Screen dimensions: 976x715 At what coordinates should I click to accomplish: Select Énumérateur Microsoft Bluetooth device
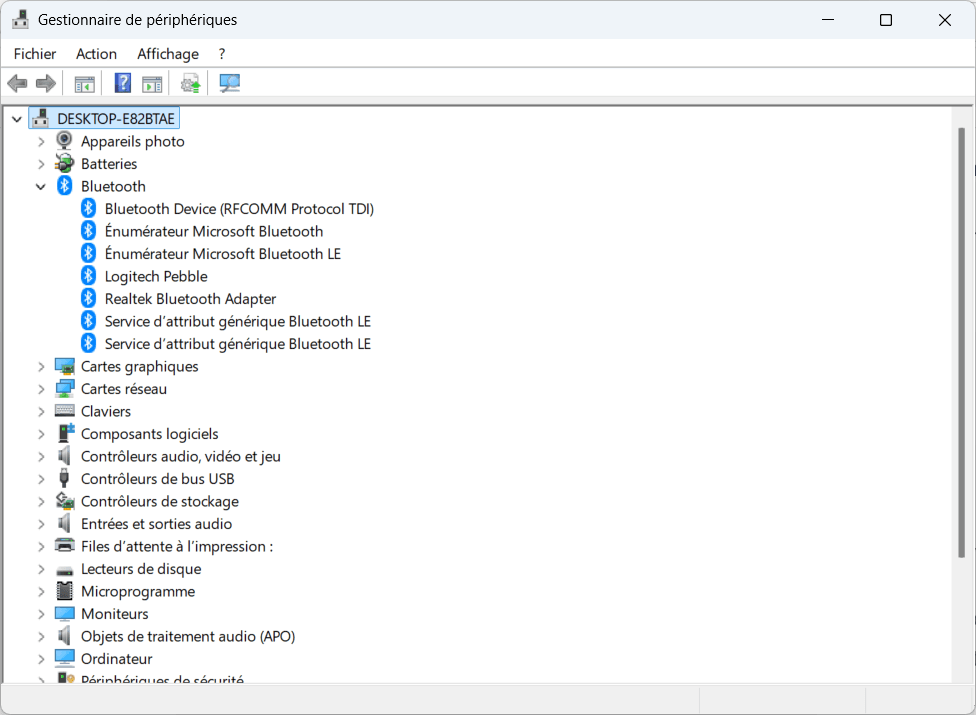coord(214,231)
